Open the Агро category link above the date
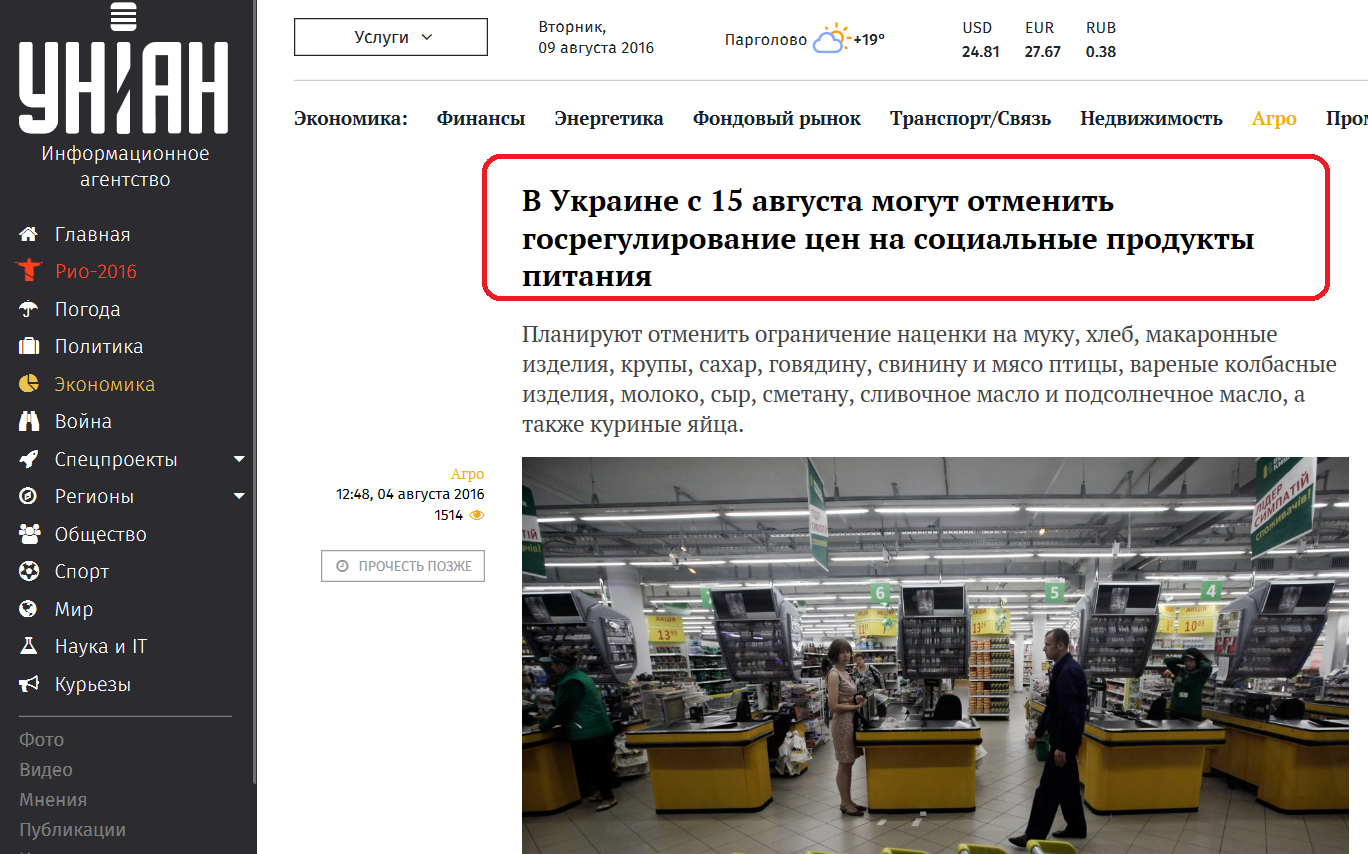 [x=467, y=474]
